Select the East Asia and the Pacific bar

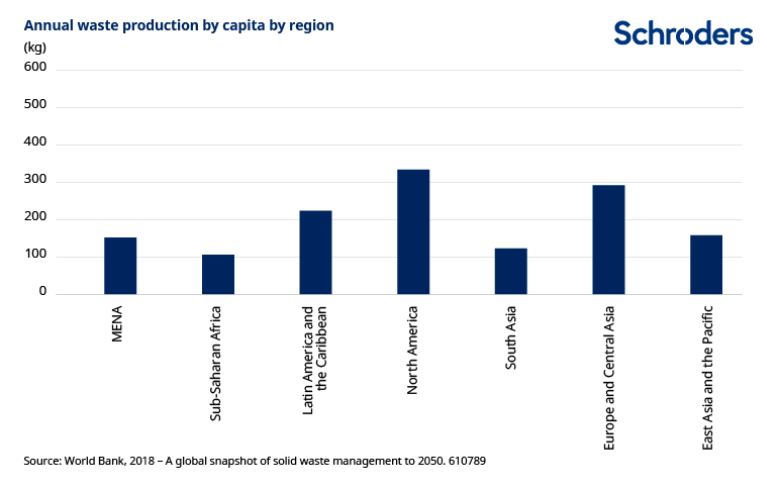[x=706, y=264]
